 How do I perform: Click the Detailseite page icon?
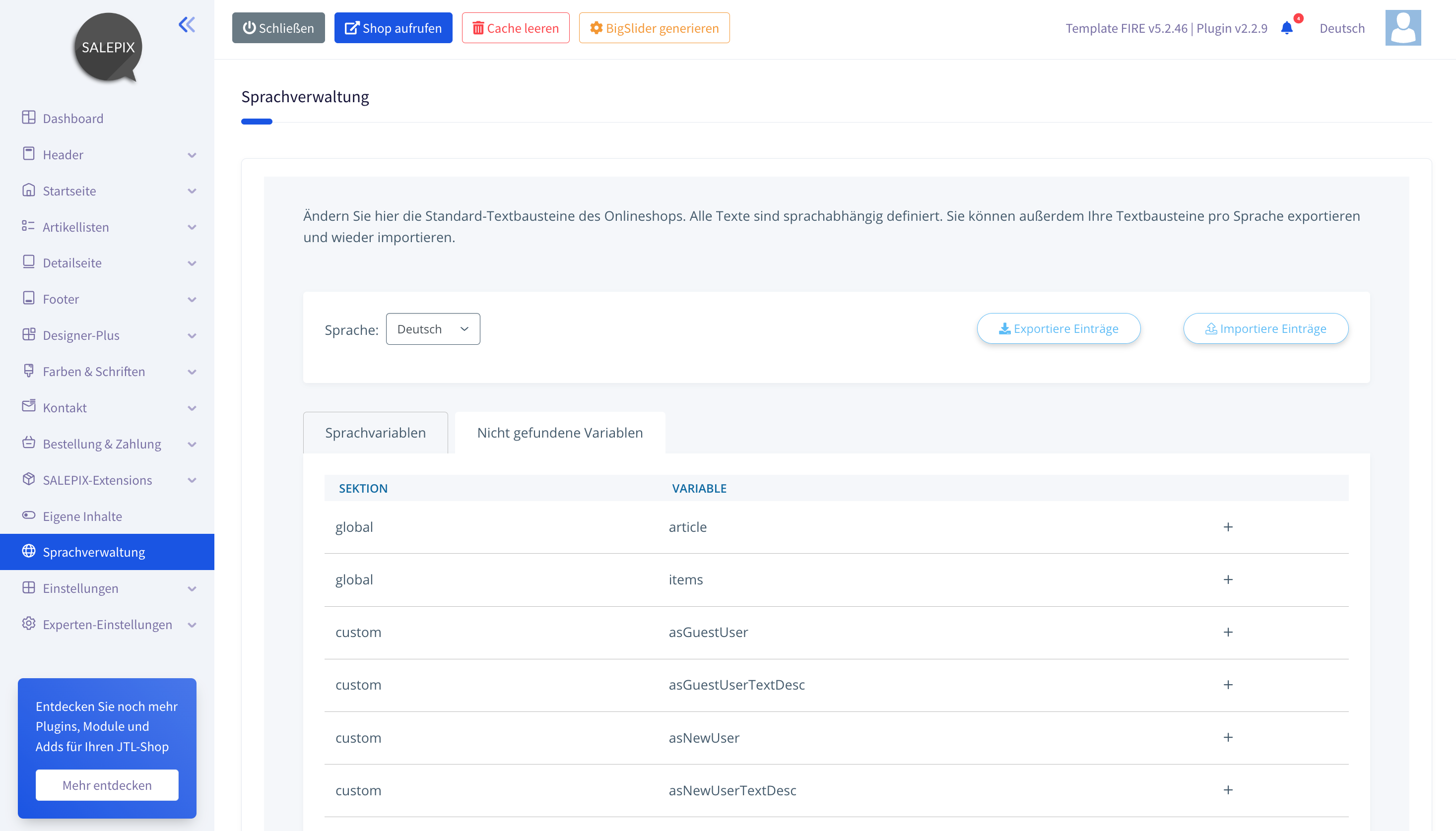click(29, 262)
